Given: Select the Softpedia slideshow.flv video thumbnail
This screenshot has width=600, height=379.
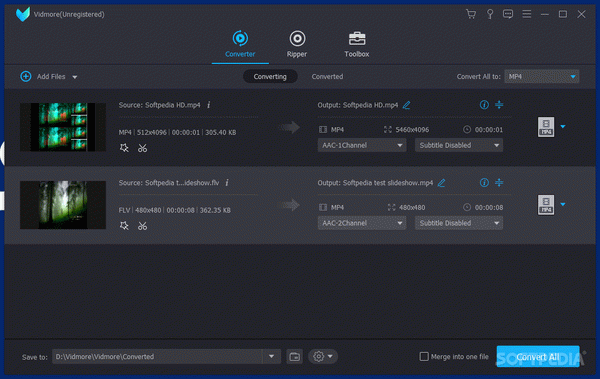Looking at the screenshot, I should [x=63, y=205].
